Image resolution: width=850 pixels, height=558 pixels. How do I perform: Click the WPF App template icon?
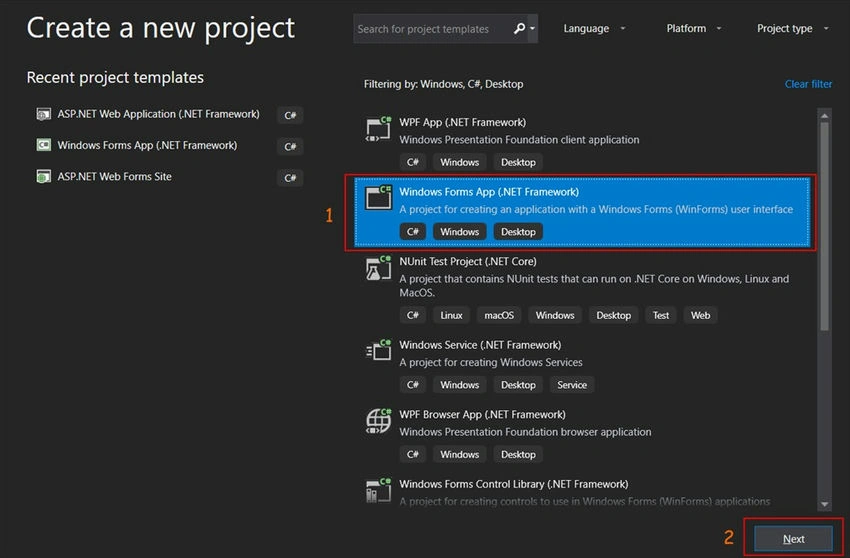pyautogui.click(x=378, y=129)
